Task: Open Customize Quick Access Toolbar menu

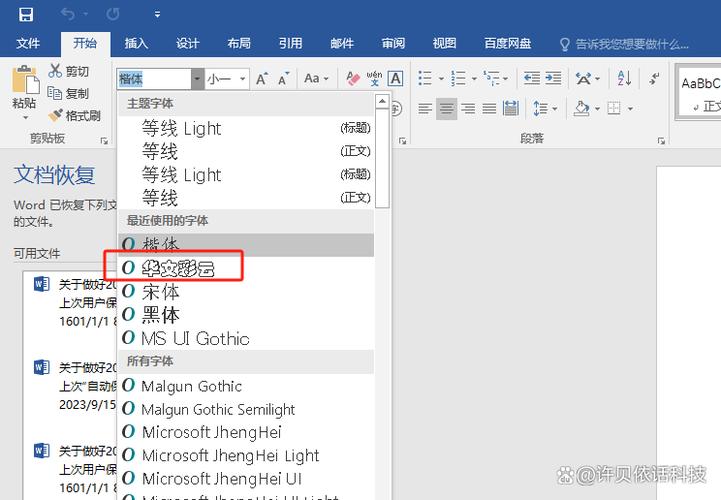Action: pos(157,15)
